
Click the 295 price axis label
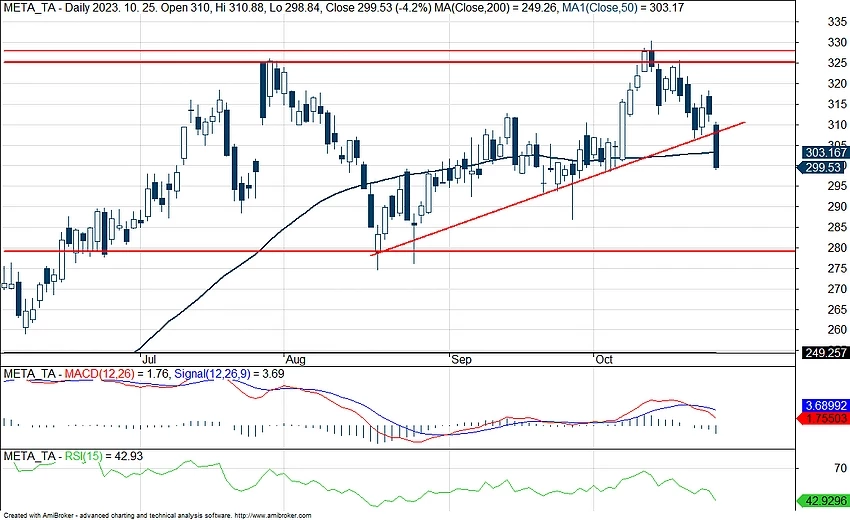(x=837, y=186)
